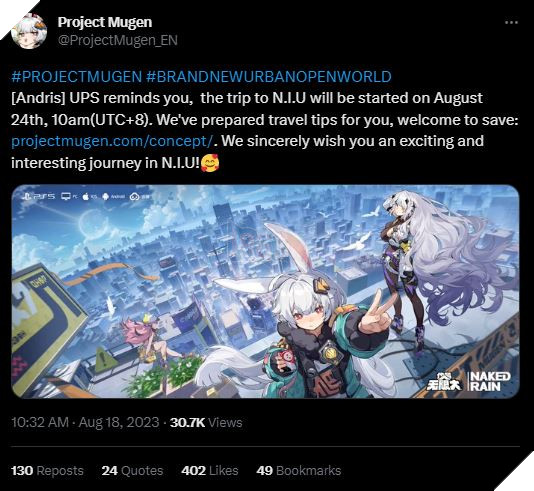View the 402 Likes list
534x491 pixels.
click(x=210, y=471)
